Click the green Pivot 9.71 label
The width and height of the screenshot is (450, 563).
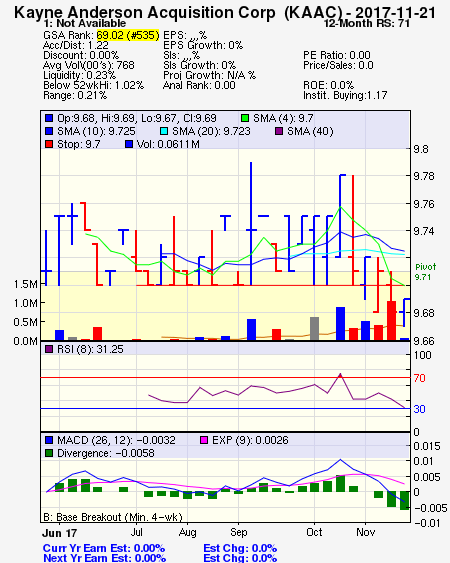(x=426, y=272)
